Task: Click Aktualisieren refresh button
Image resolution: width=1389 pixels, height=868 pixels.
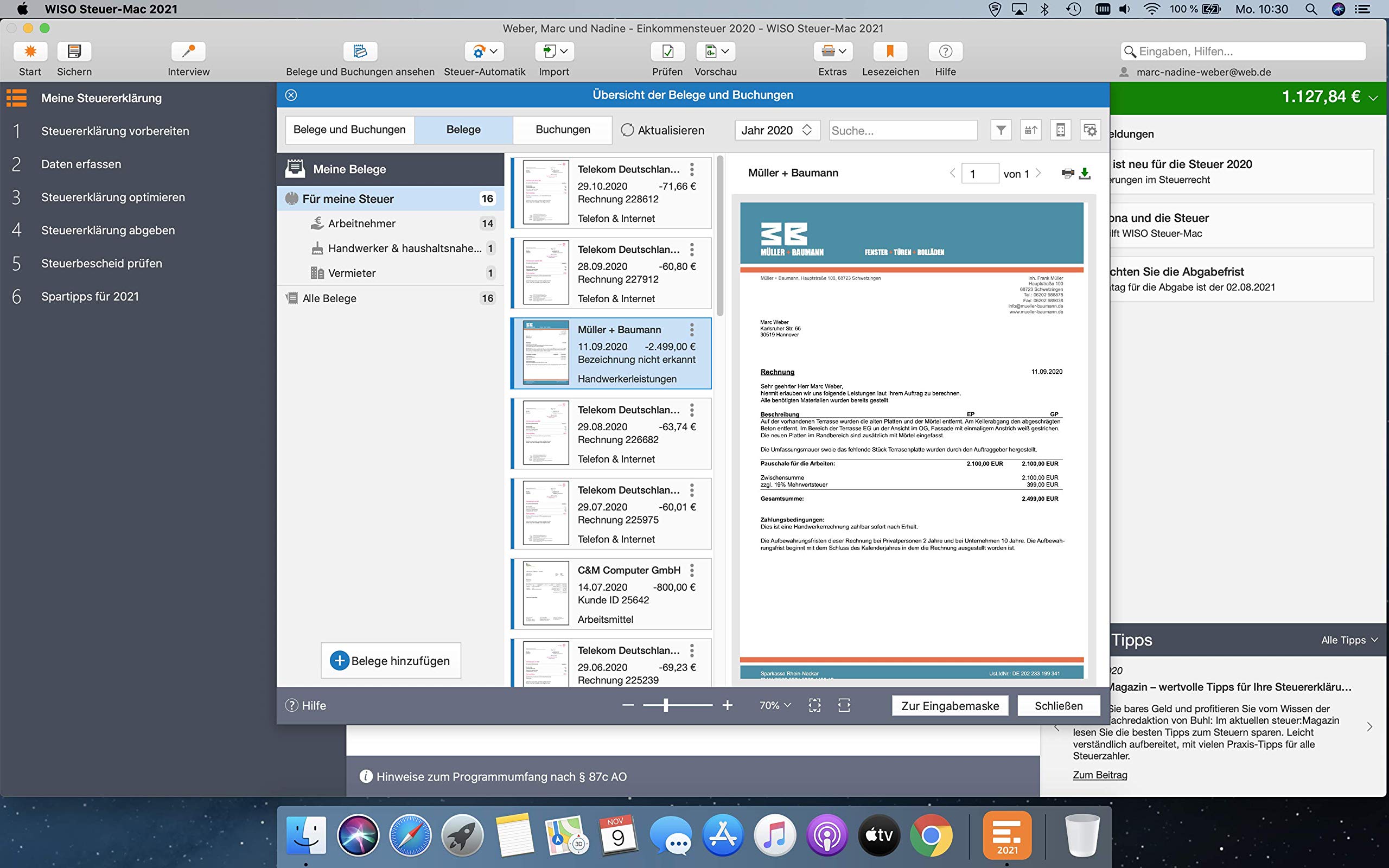Action: 662,130
